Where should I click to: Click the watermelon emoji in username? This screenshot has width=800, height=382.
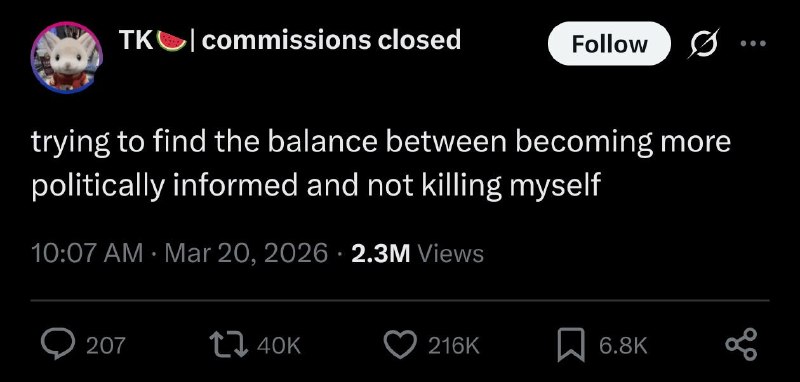click(171, 41)
